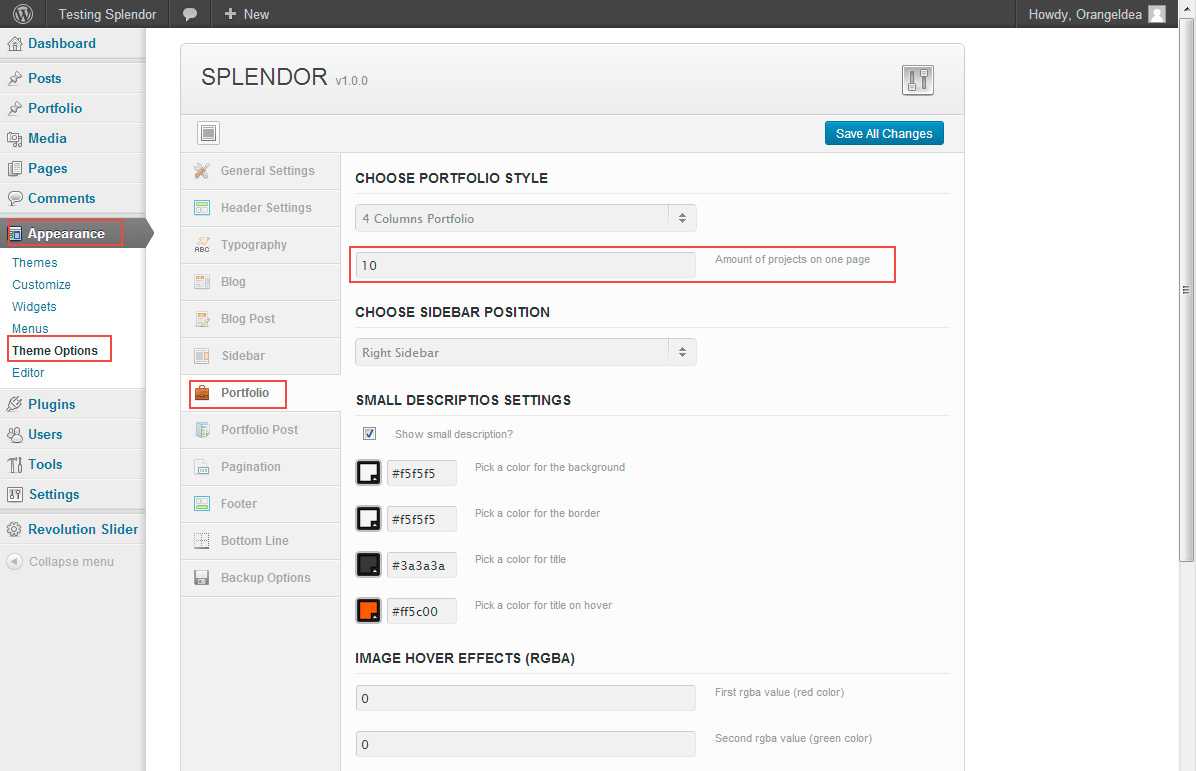Open the Blog tab in theme options
This screenshot has height=771, width=1196.
point(261,281)
